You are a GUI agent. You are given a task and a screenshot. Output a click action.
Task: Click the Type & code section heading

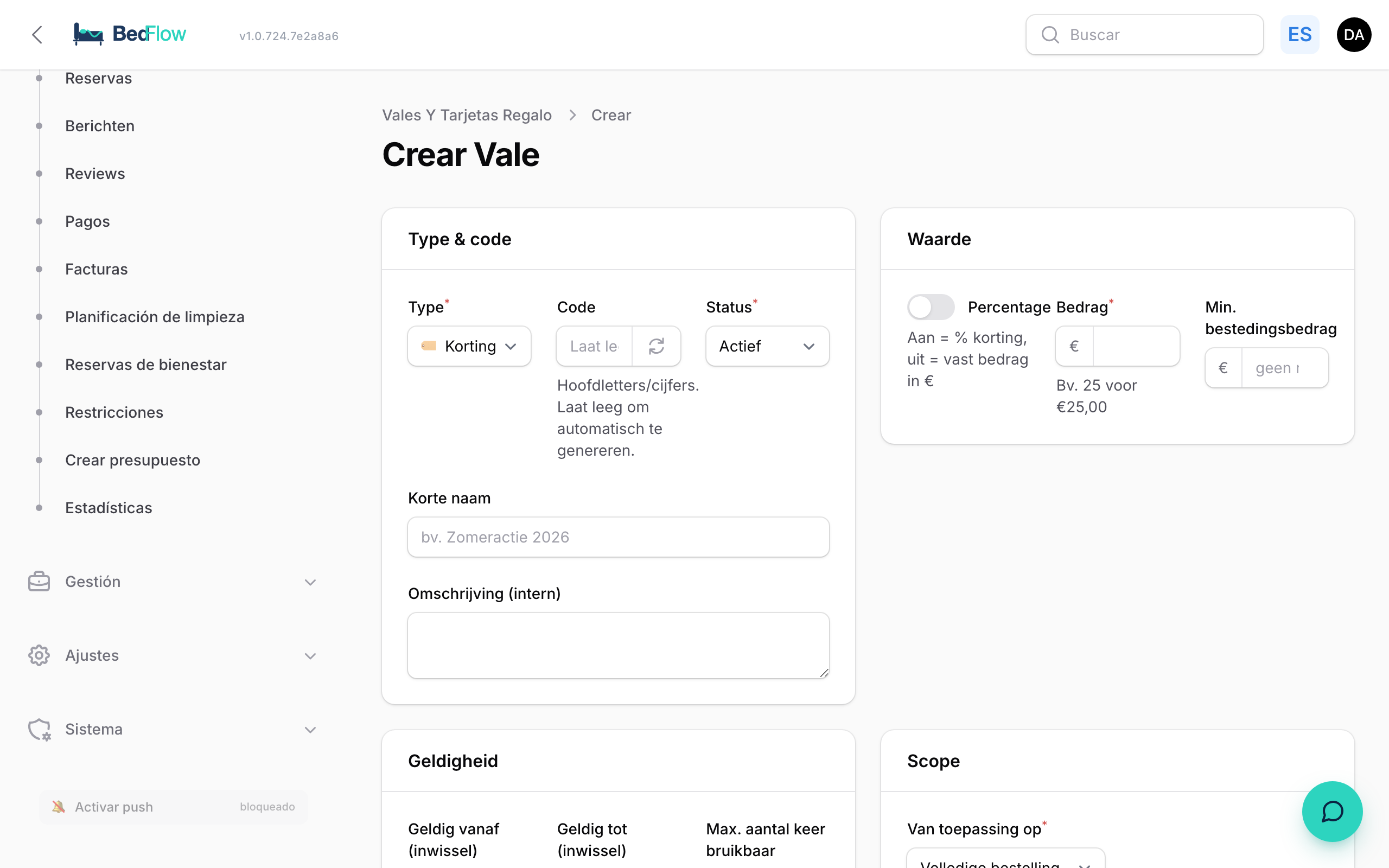click(x=459, y=239)
